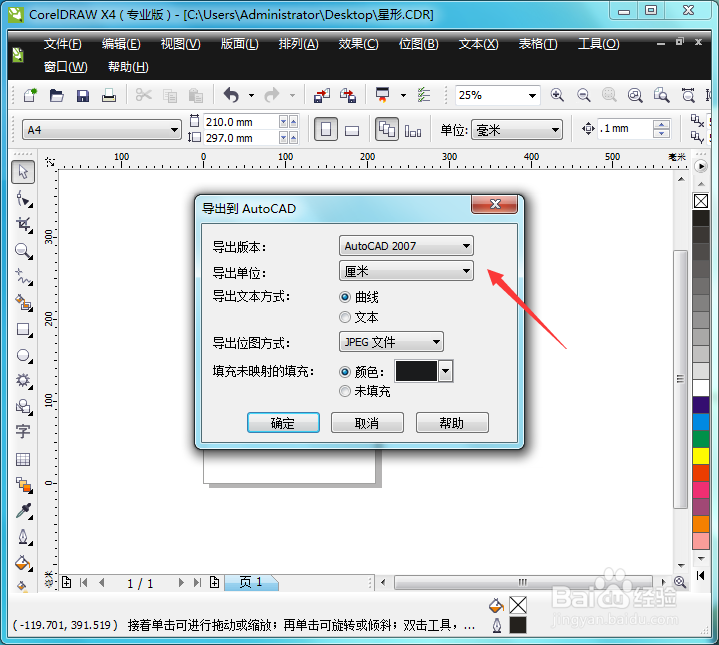Select the Basic Shapes tool
Screen dimensions: 719x645
pyautogui.click(x=23, y=406)
